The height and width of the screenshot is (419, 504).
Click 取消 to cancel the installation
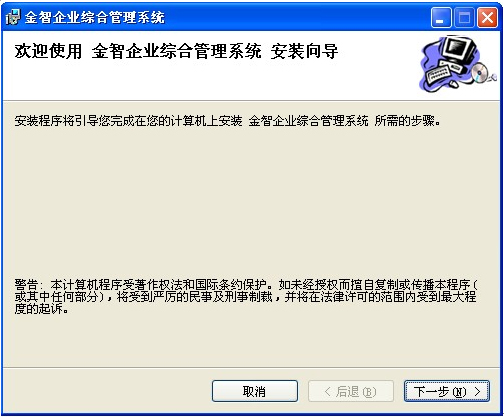tap(255, 391)
